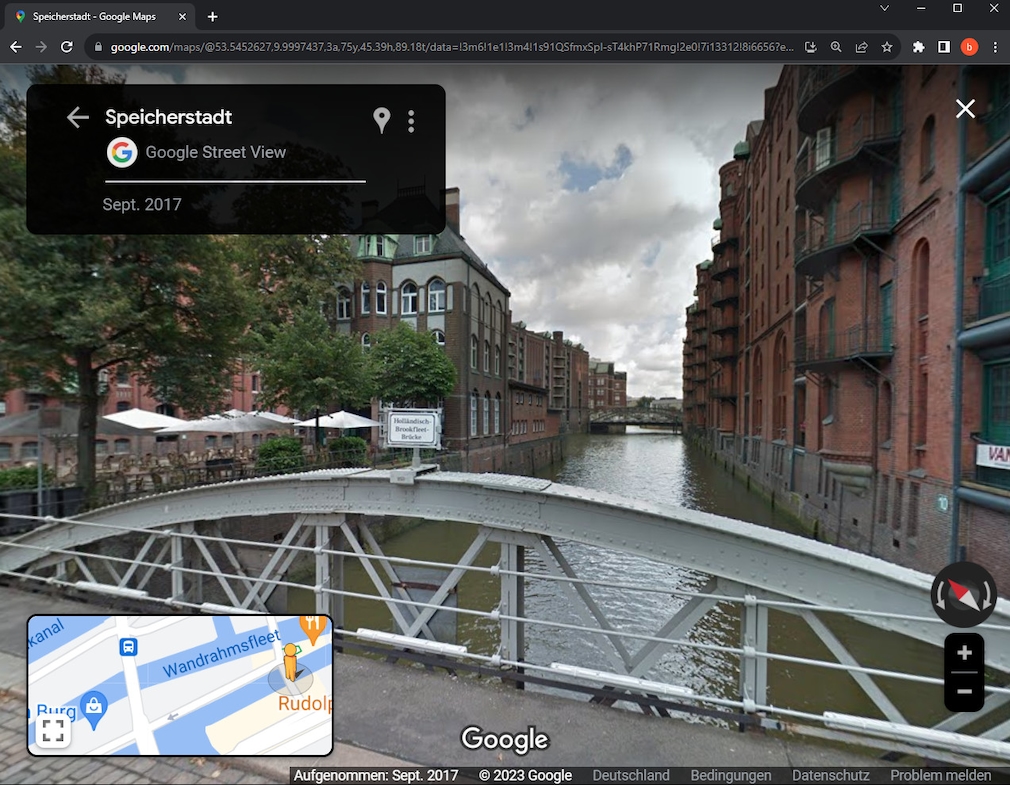This screenshot has height=785, width=1010.
Task: Click the shopping bag pin near Burg
Action: pyautogui.click(x=93, y=707)
